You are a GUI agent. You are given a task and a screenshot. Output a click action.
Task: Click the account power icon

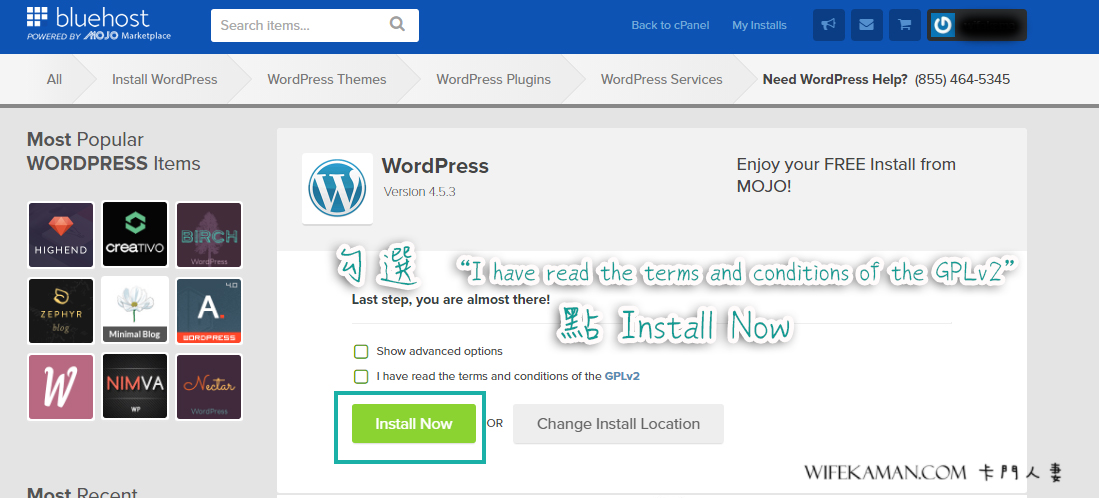pos(943,25)
